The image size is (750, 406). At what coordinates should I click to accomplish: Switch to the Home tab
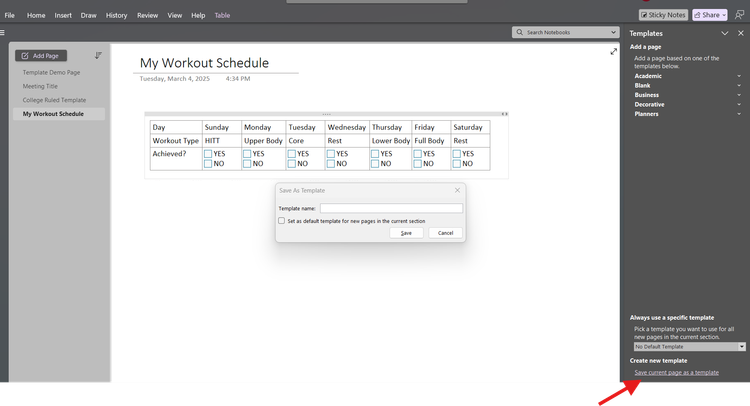coord(36,15)
